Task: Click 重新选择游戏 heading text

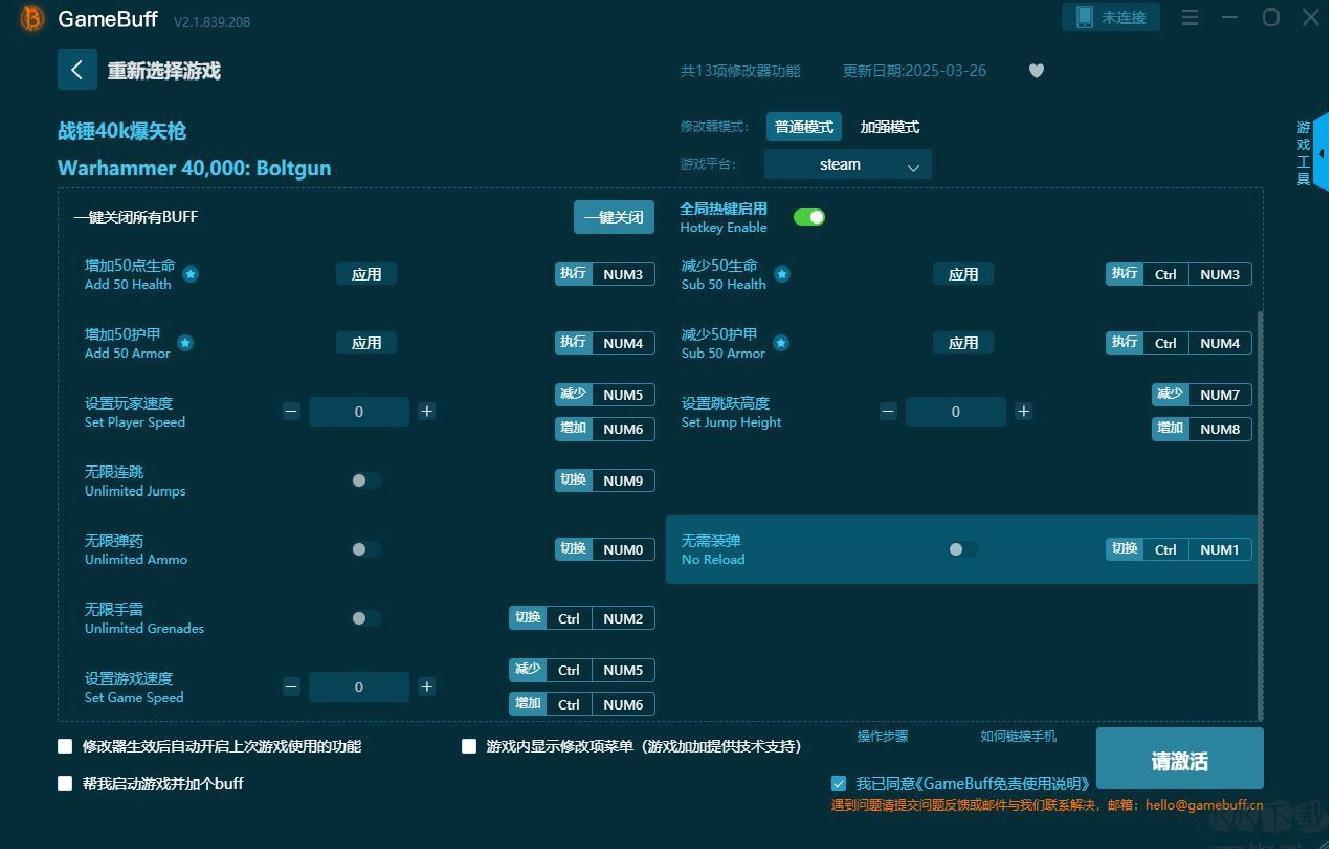Action: (164, 71)
